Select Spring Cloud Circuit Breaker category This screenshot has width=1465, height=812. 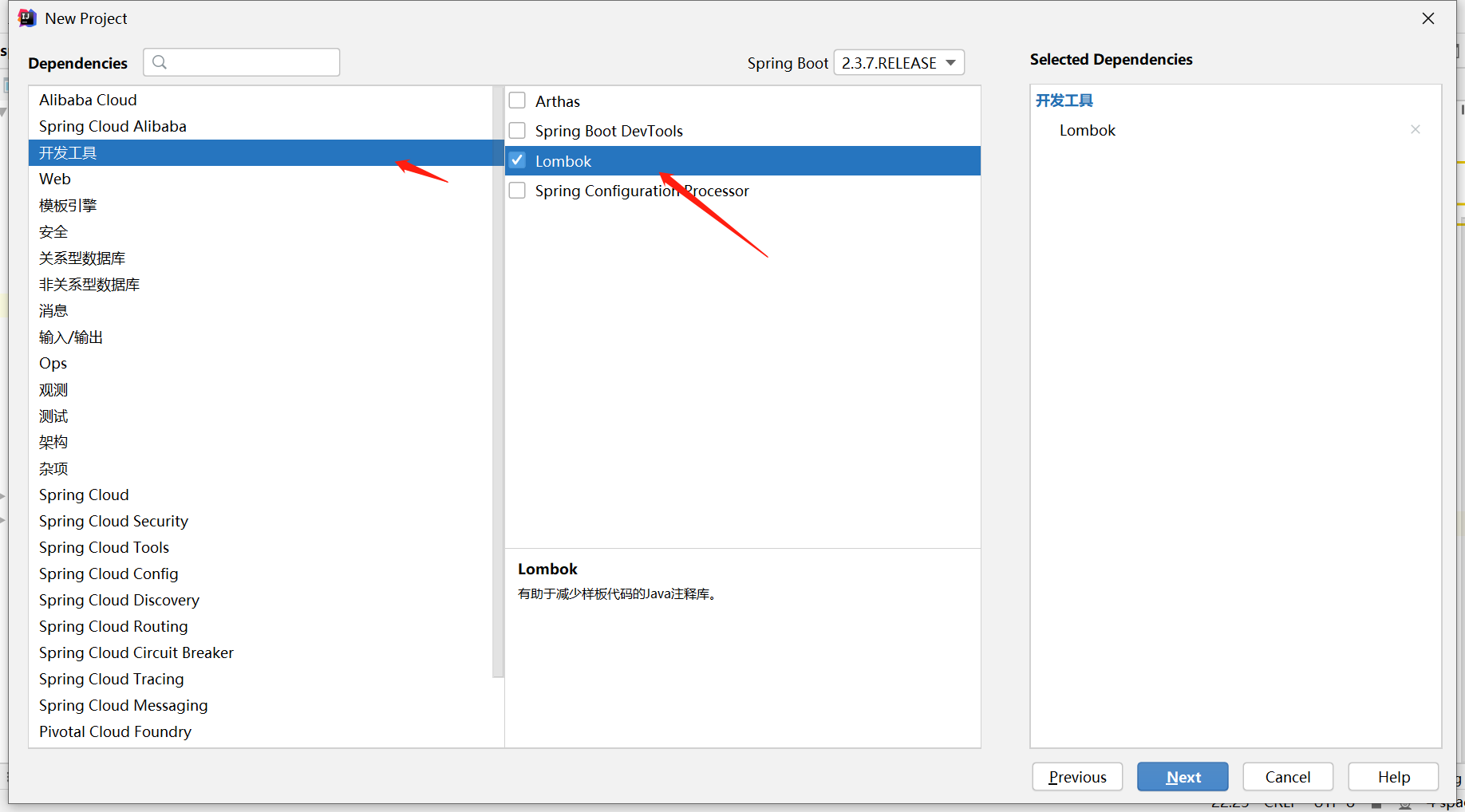pyautogui.click(x=261, y=652)
